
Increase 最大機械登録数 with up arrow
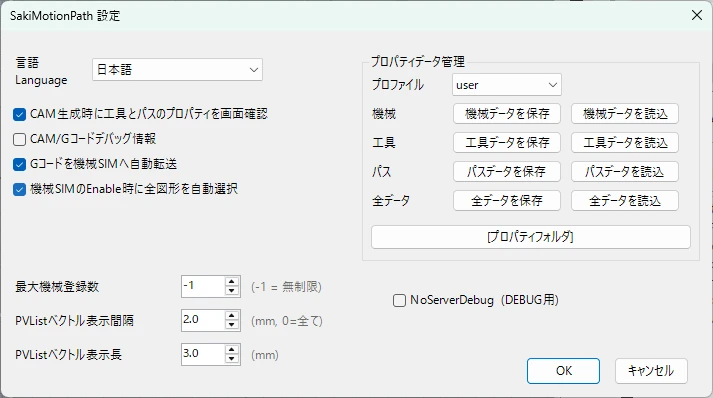(x=232, y=282)
